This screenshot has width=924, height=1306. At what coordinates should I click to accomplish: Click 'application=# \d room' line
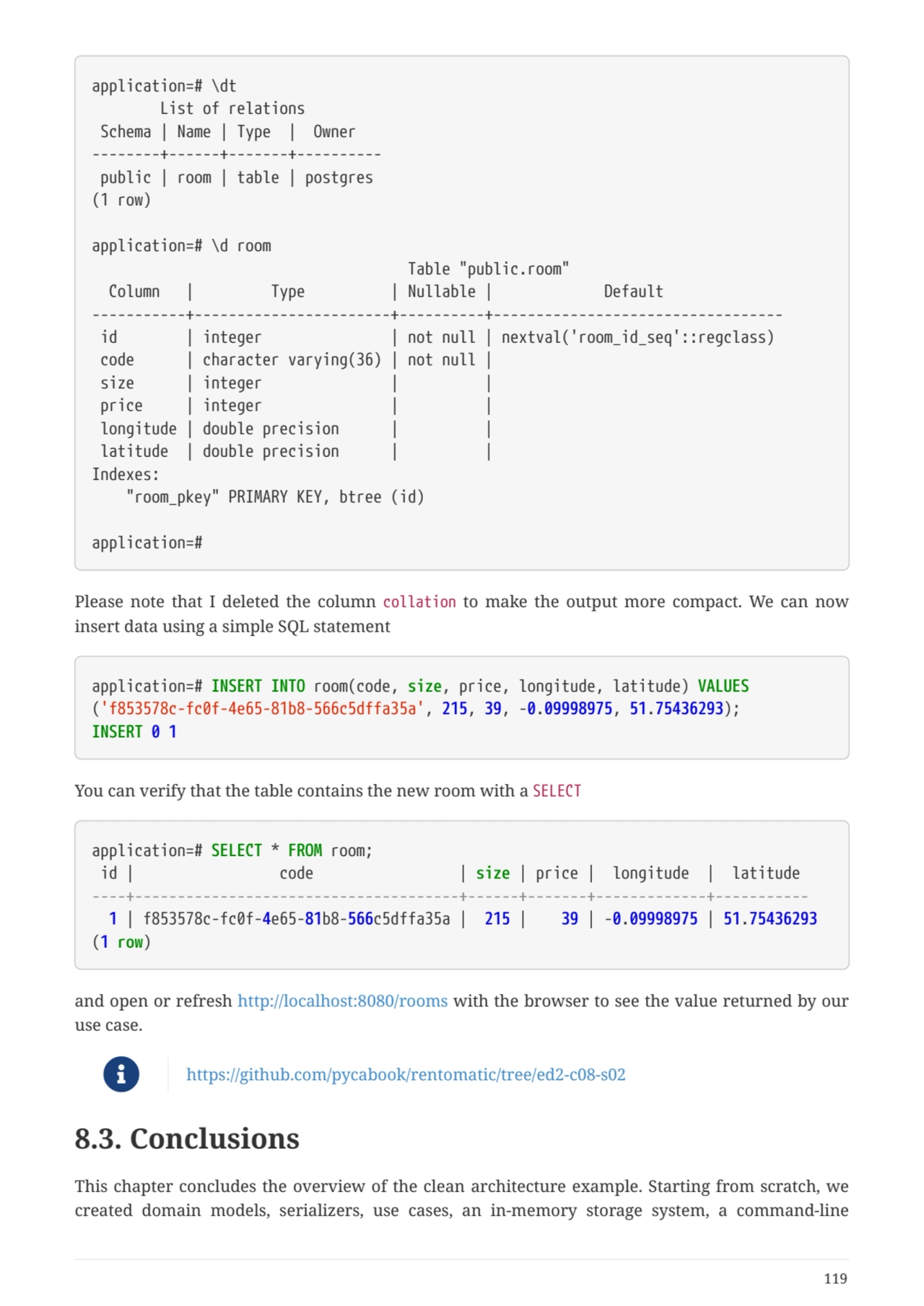181,246
